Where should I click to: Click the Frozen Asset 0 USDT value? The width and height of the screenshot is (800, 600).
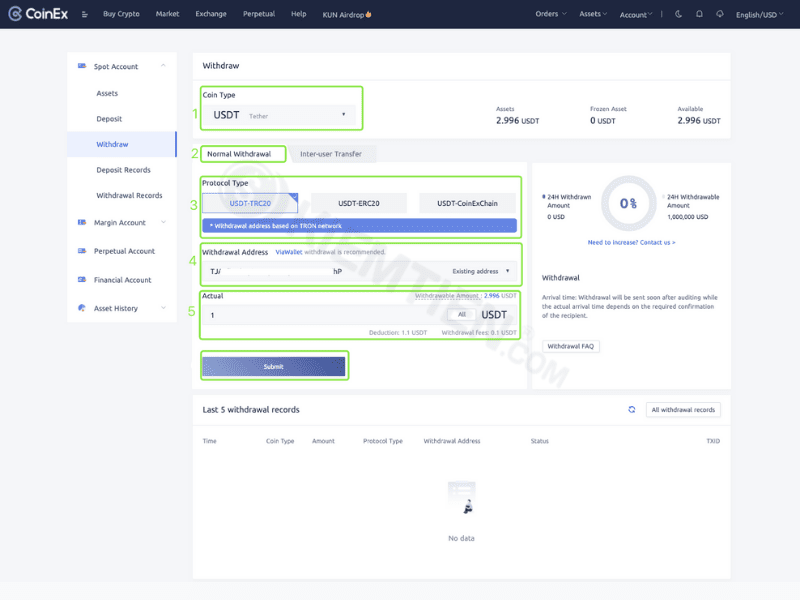tap(603, 120)
